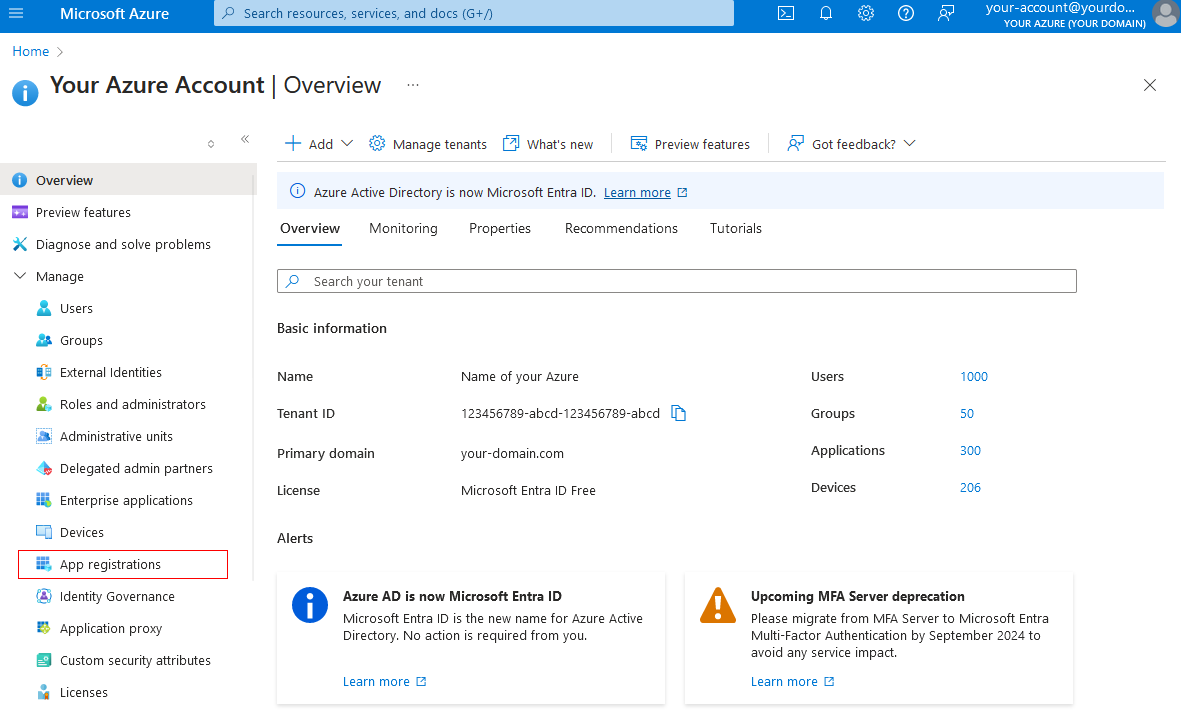Select Overview in the sidebar
1181x715 pixels.
(x=128, y=180)
